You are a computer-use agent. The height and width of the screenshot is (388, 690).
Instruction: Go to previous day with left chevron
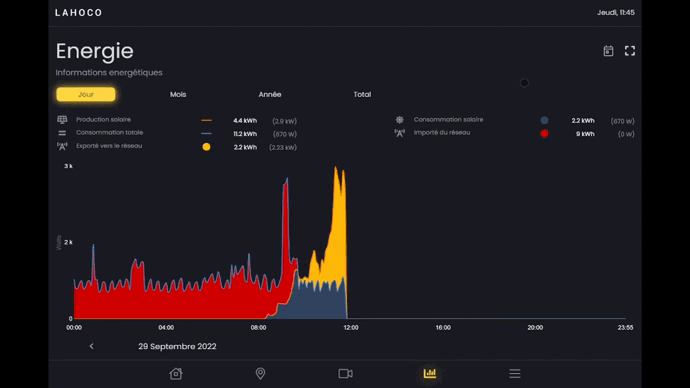[92, 346]
